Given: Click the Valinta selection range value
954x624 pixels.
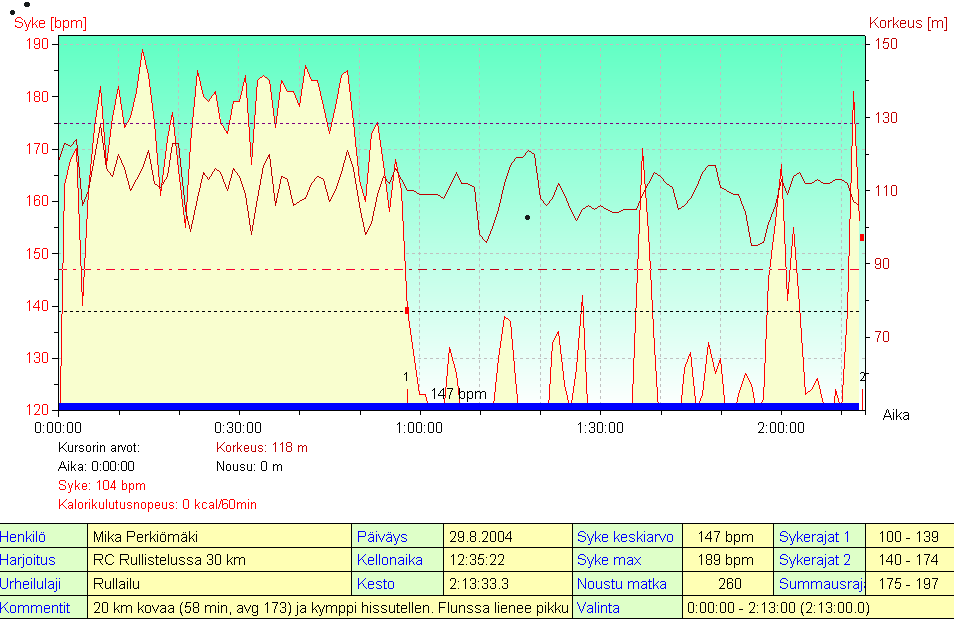Looking at the screenshot, I should click(x=777, y=608).
